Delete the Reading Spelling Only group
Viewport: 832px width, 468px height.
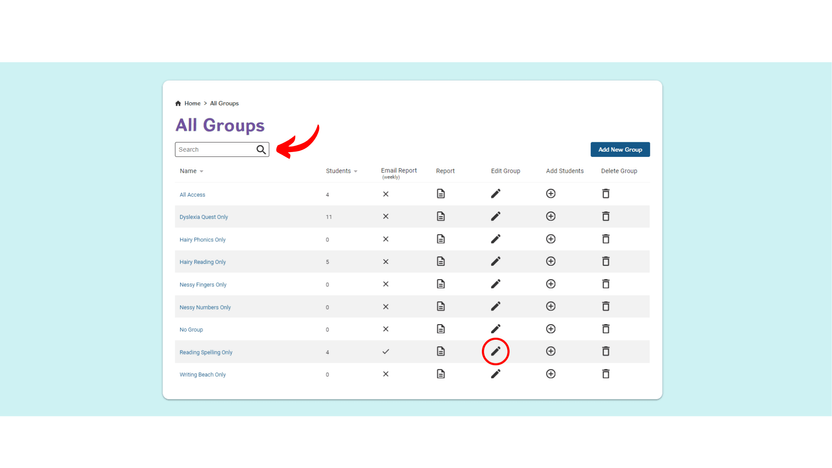pyautogui.click(x=606, y=351)
